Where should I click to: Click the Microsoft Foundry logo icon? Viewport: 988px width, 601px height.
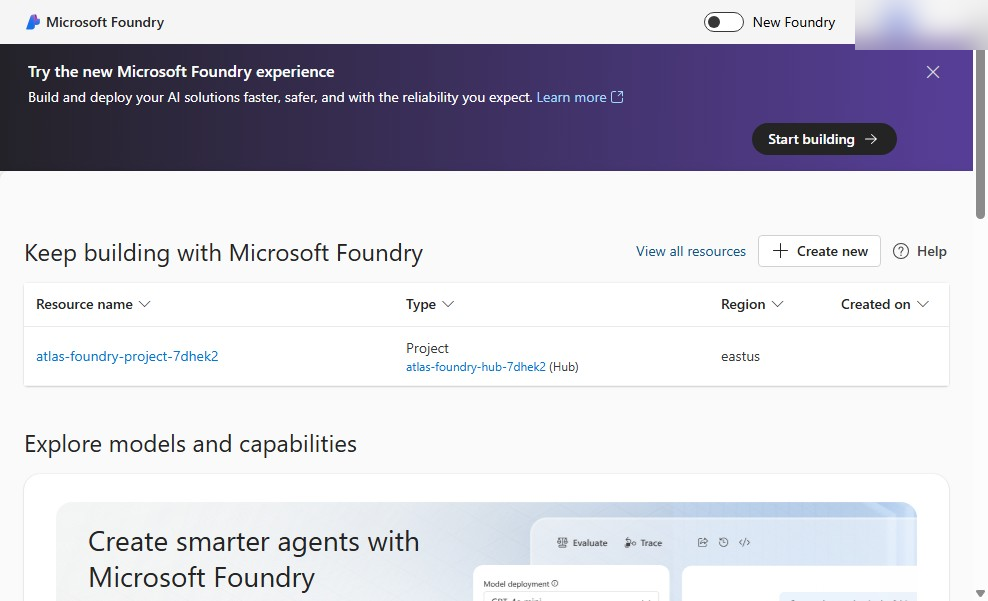33,22
